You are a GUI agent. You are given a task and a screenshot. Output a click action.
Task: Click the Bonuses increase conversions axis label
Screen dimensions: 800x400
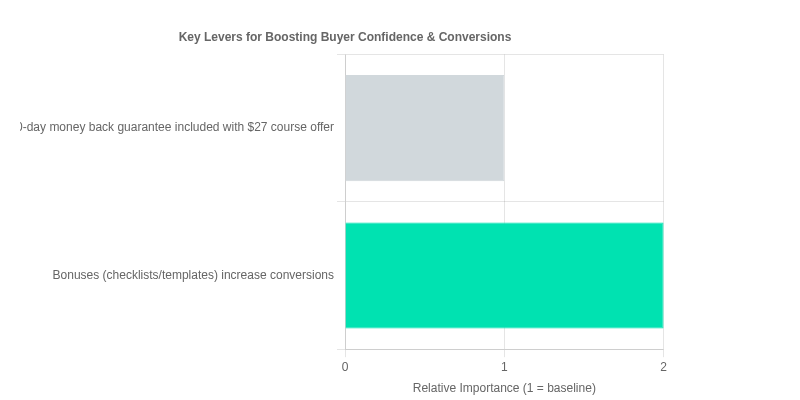193,275
